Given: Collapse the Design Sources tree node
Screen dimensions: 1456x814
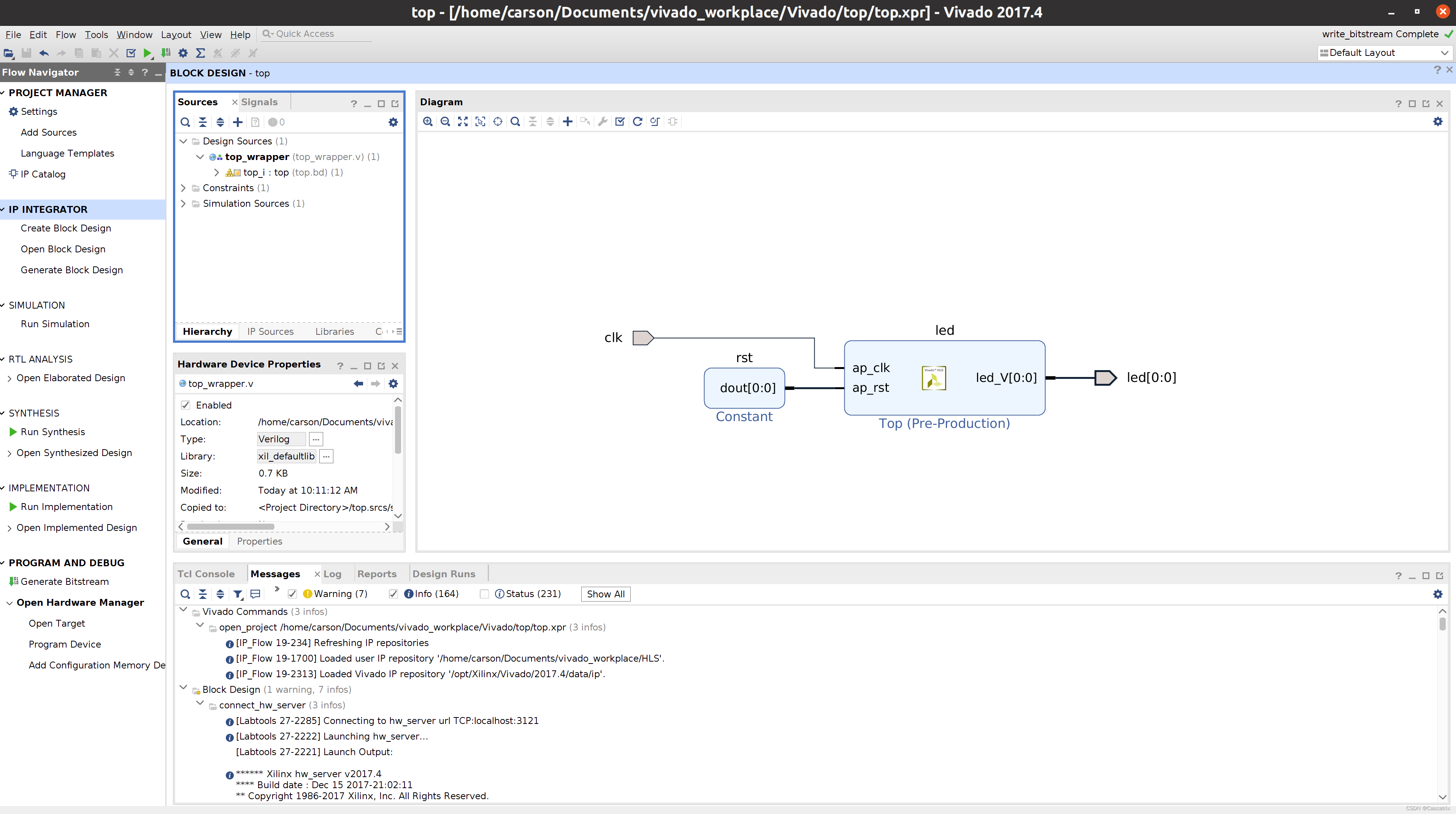Looking at the screenshot, I should point(183,141).
